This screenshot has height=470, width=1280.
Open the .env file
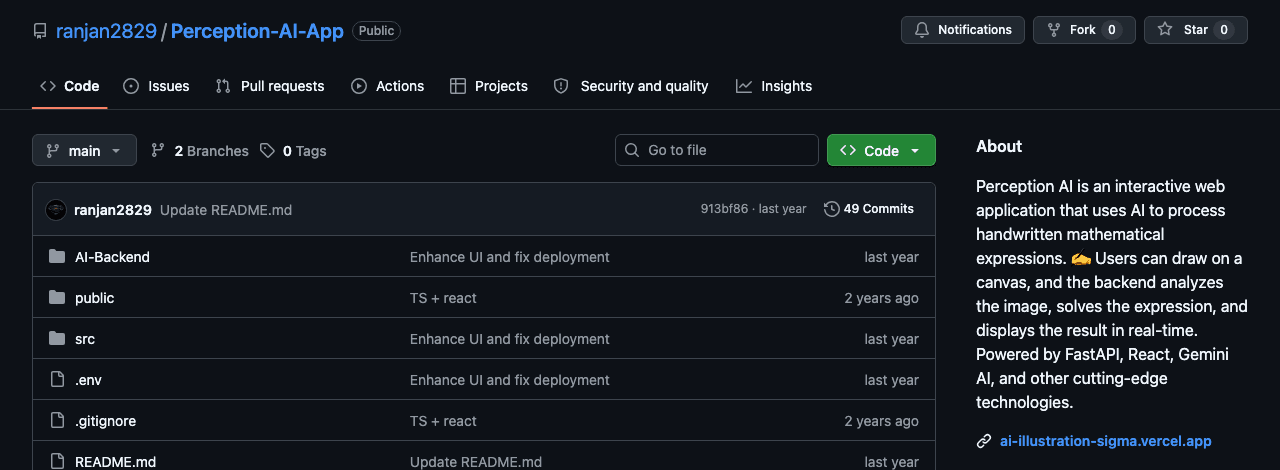click(x=88, y=380)
